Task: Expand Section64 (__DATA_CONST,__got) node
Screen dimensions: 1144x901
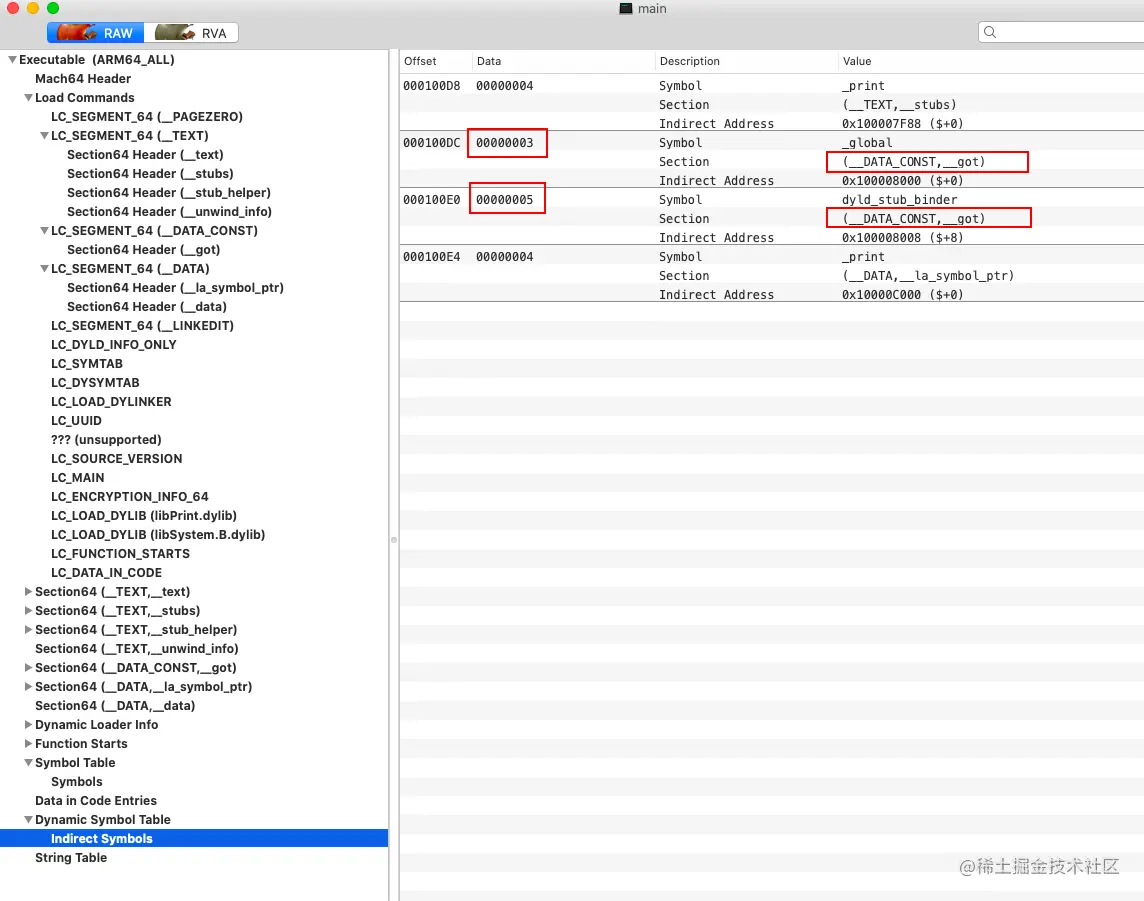Action: coord(28,668)
